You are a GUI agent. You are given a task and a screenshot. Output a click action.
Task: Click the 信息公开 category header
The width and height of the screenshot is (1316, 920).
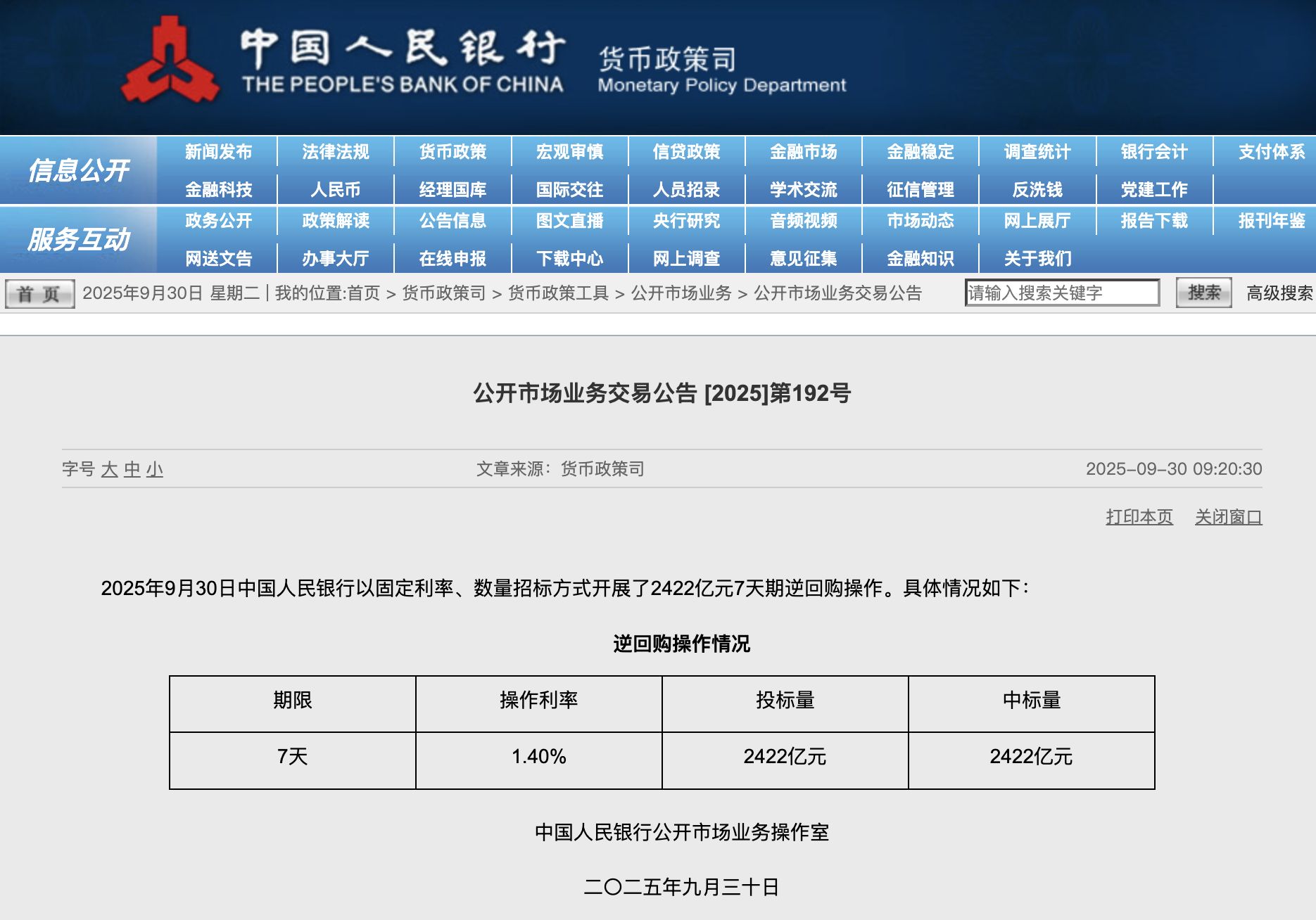click(78, 170)
